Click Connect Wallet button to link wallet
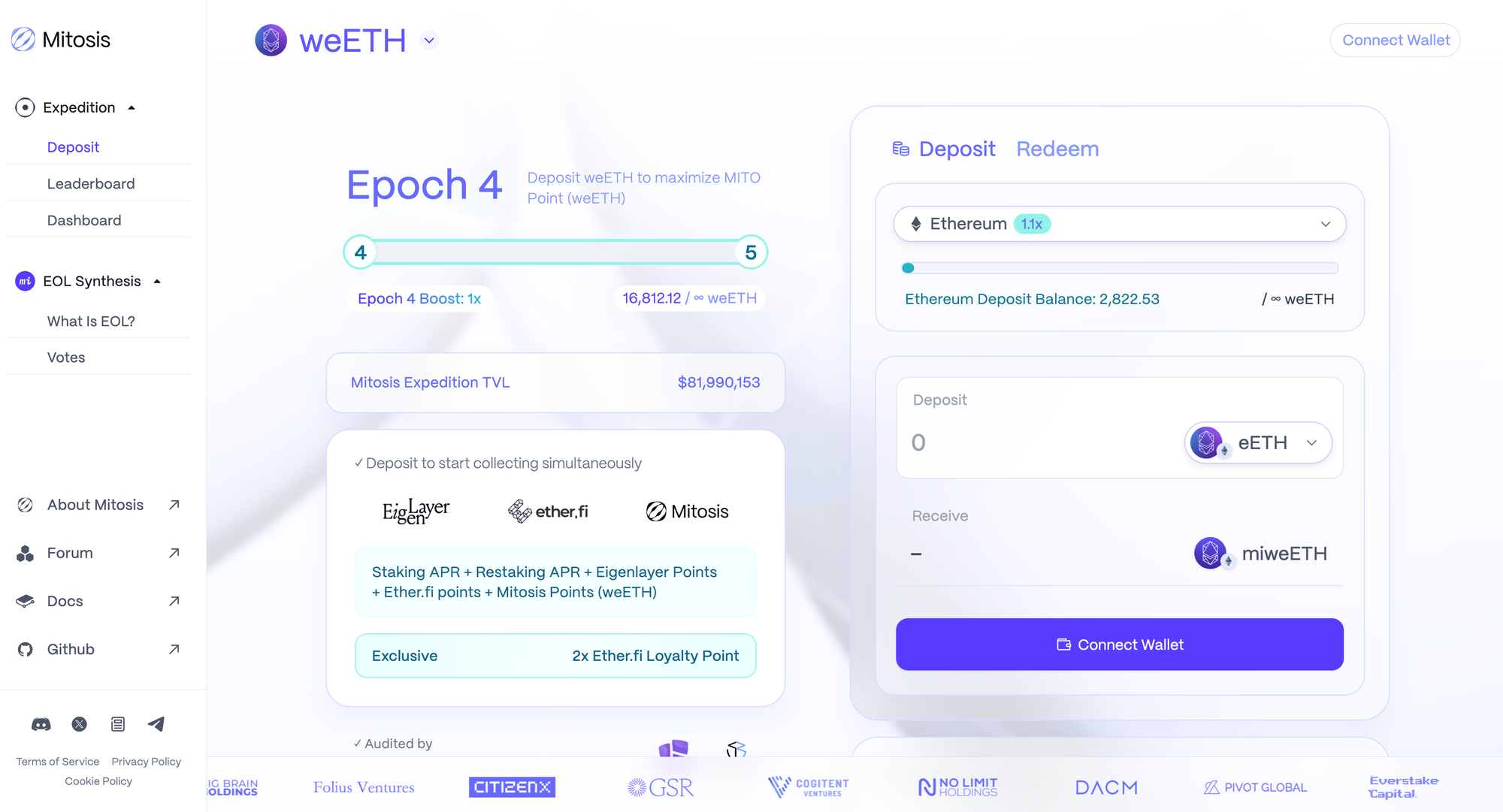Screen dimensions: 1503x812 [1119, 643]
